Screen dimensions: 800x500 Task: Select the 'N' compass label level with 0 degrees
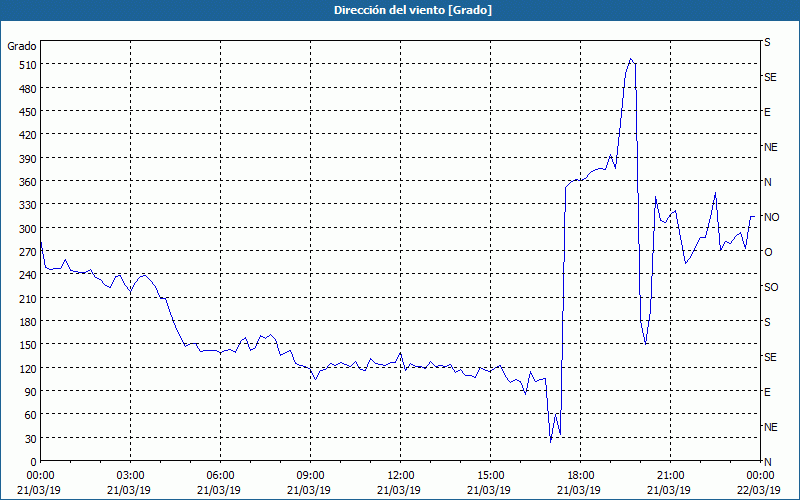coord(767,462)
